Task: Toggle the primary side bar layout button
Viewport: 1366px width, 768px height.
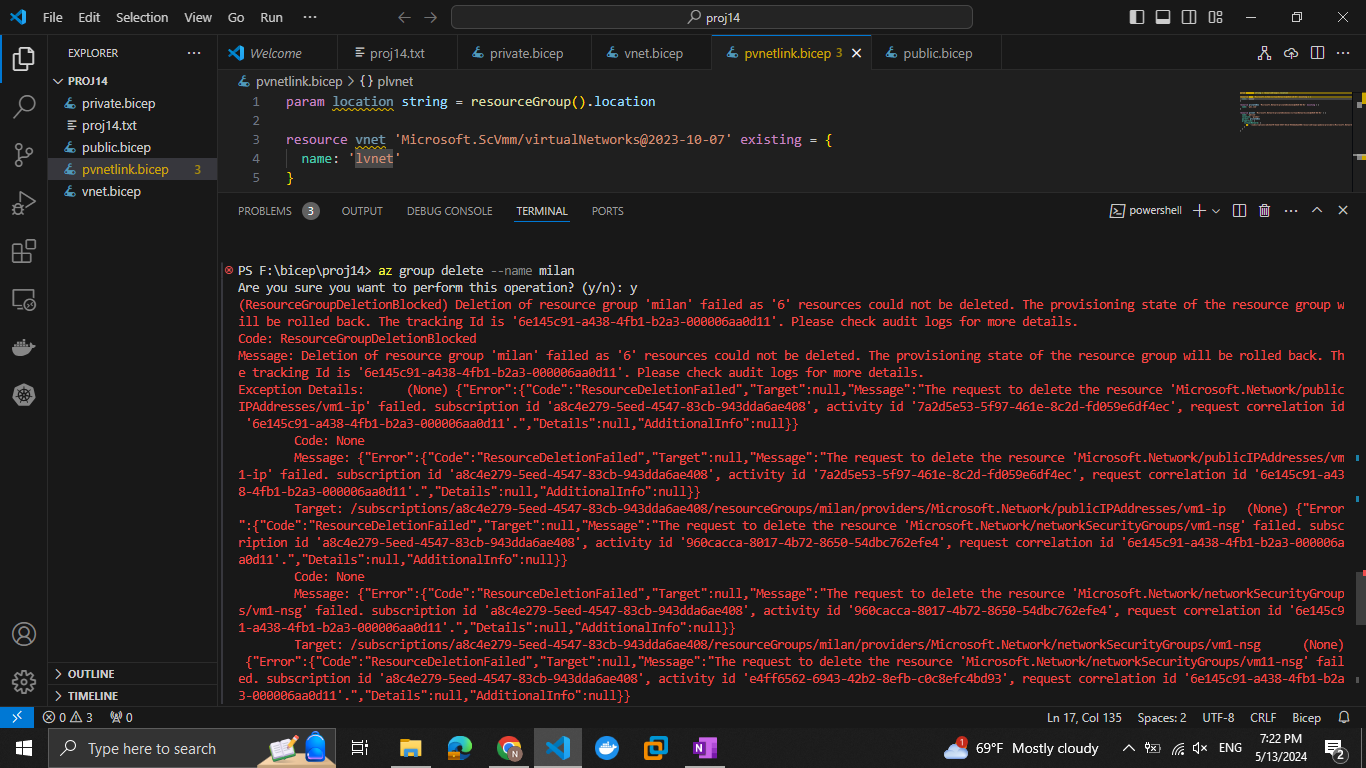Action: coord(1137,17)
